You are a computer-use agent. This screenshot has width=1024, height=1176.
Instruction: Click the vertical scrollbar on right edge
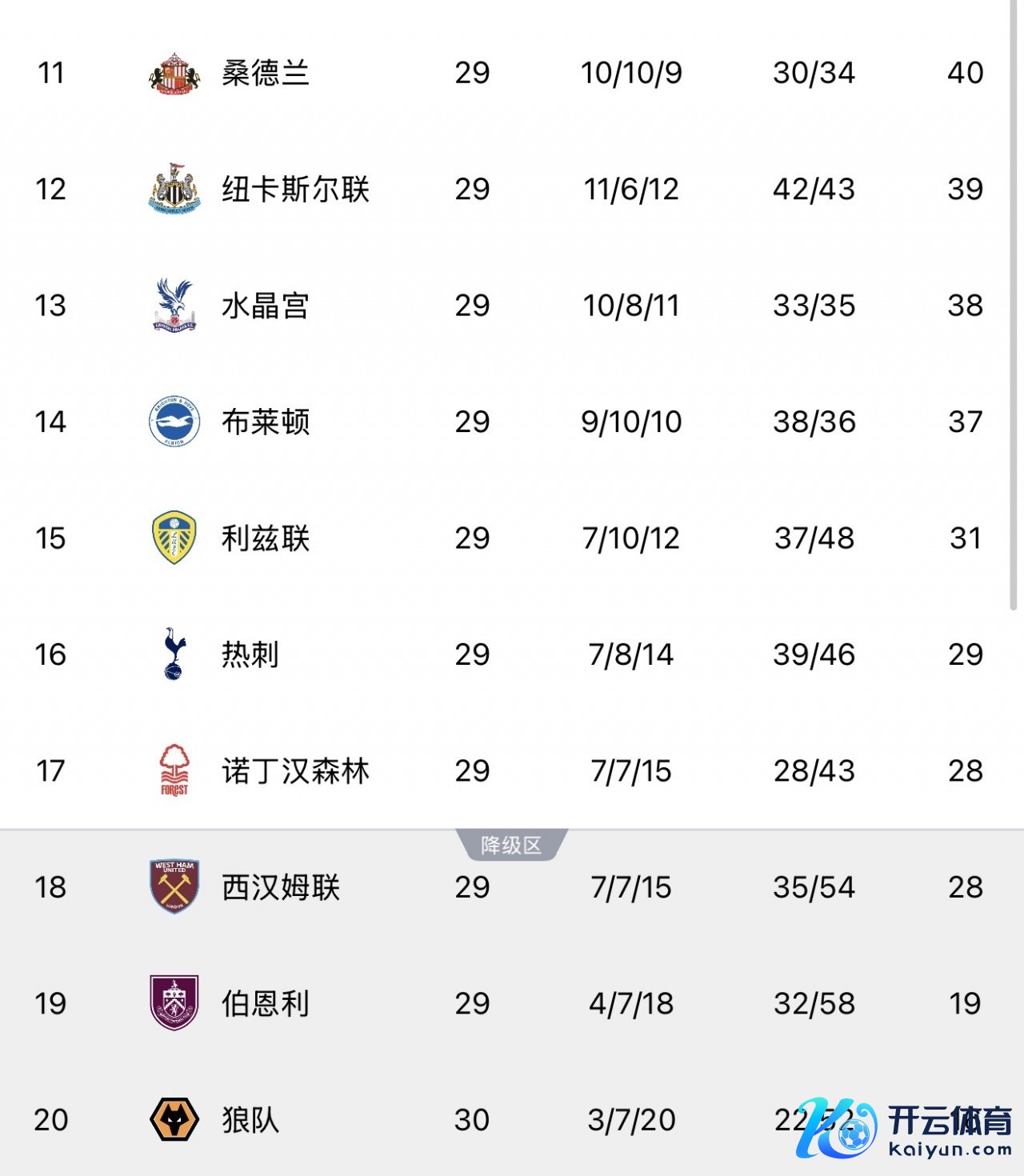coord(1013,304)
